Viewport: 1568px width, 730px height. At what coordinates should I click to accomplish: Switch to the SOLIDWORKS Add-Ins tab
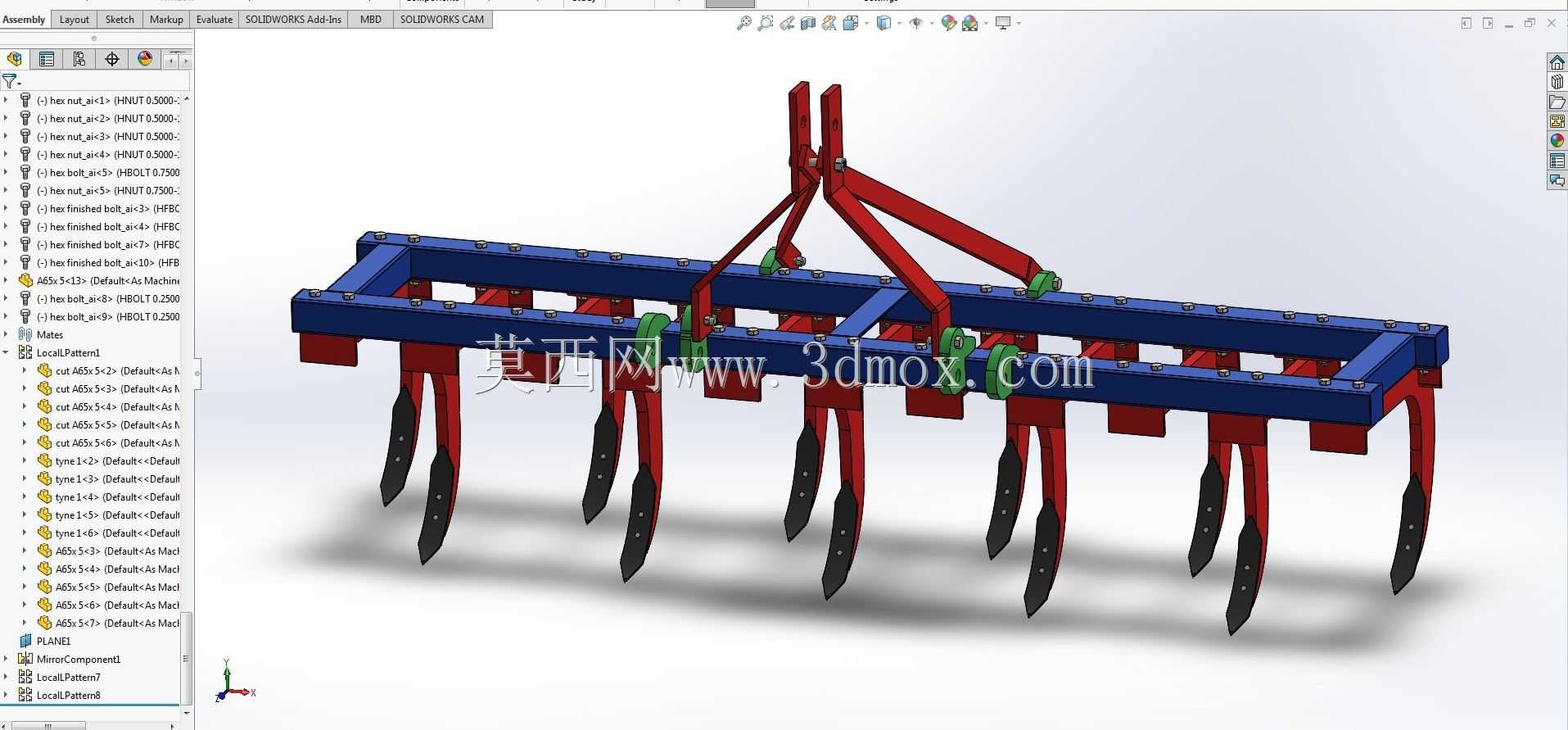293,19
